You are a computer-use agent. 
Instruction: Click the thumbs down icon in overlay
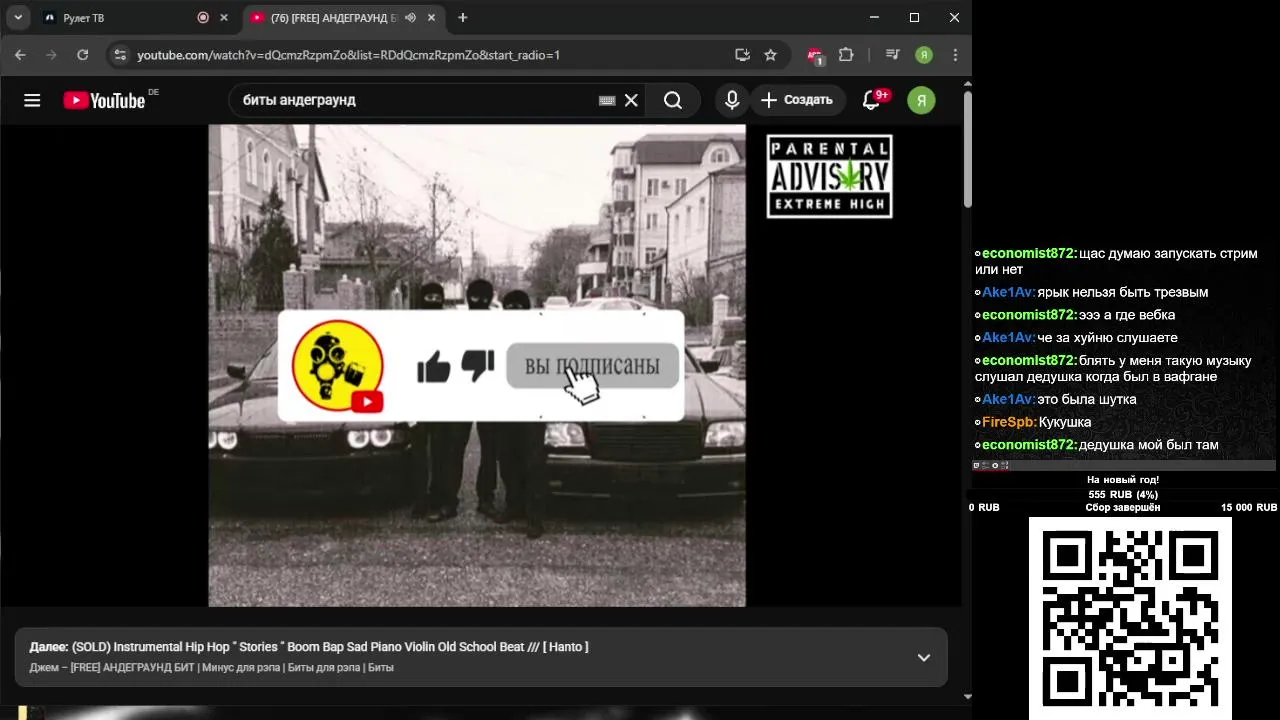pos(478,365)
